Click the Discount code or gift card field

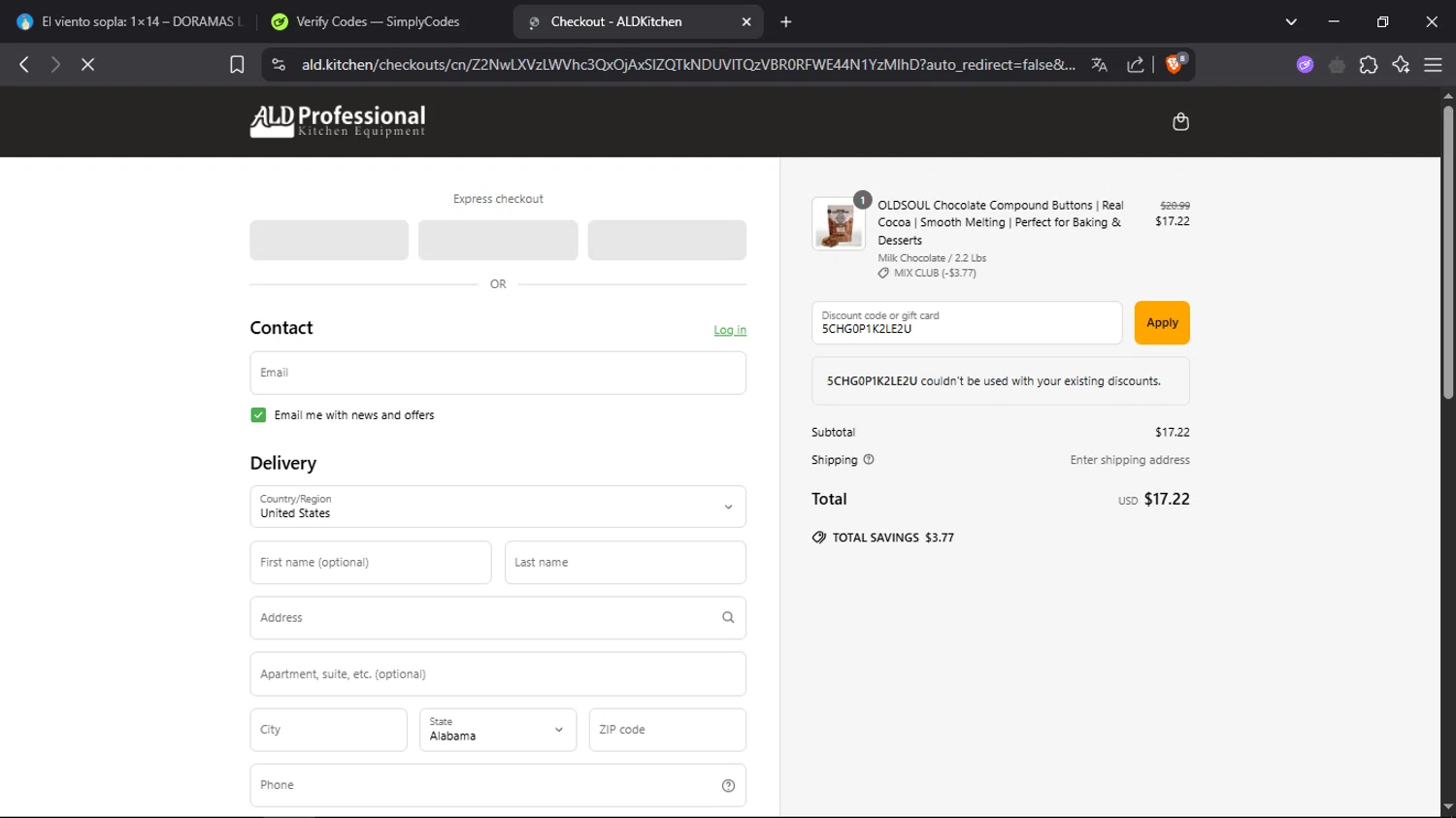[x=967, y=323]
